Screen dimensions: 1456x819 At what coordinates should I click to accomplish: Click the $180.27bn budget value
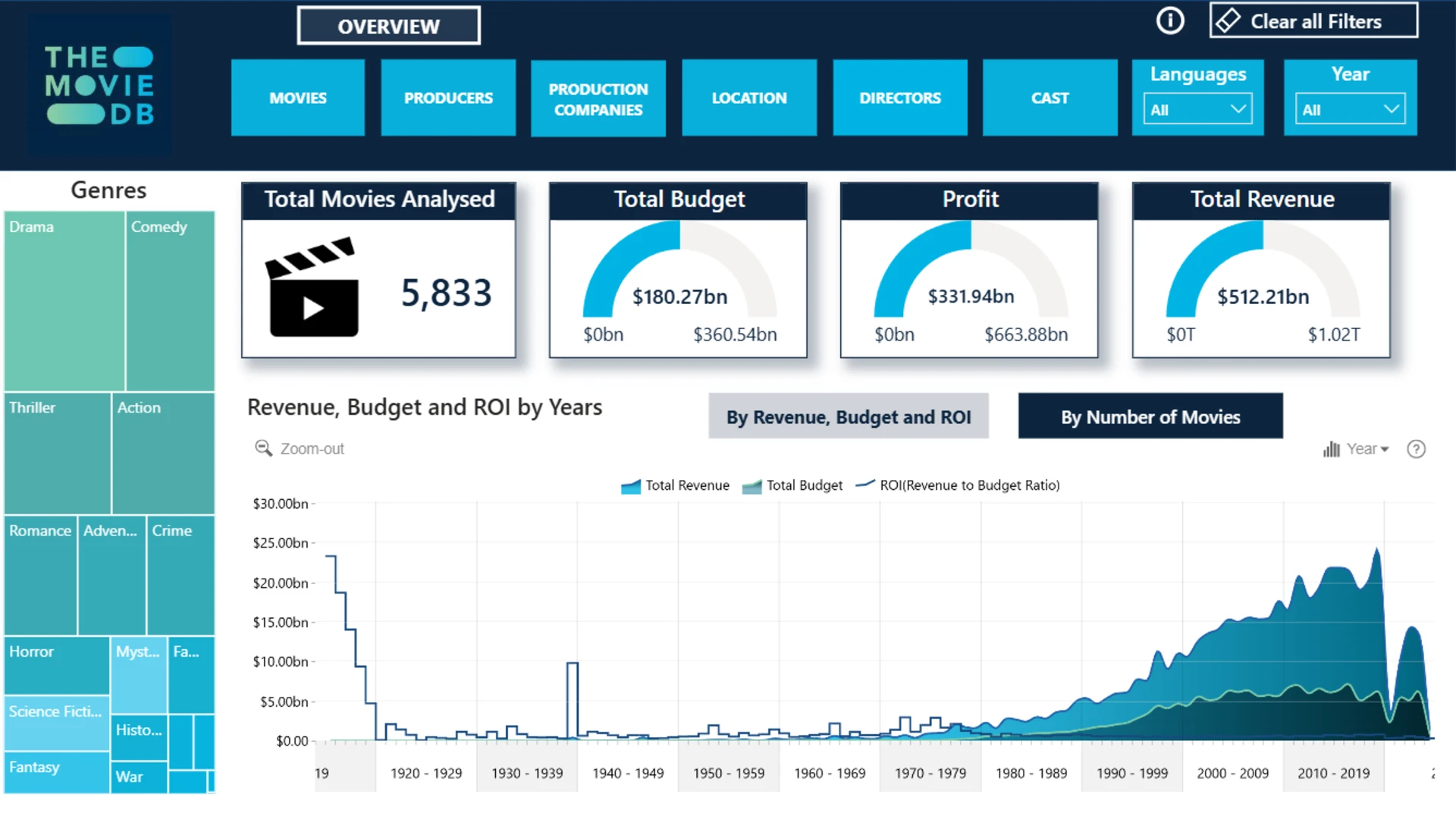679,297
